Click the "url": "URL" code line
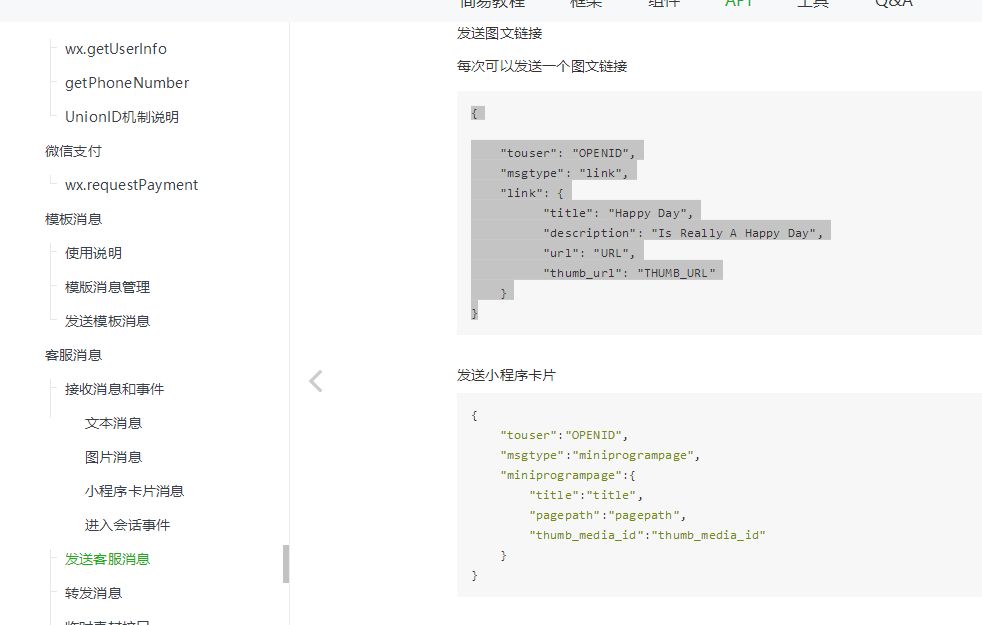 coord(589,254)
